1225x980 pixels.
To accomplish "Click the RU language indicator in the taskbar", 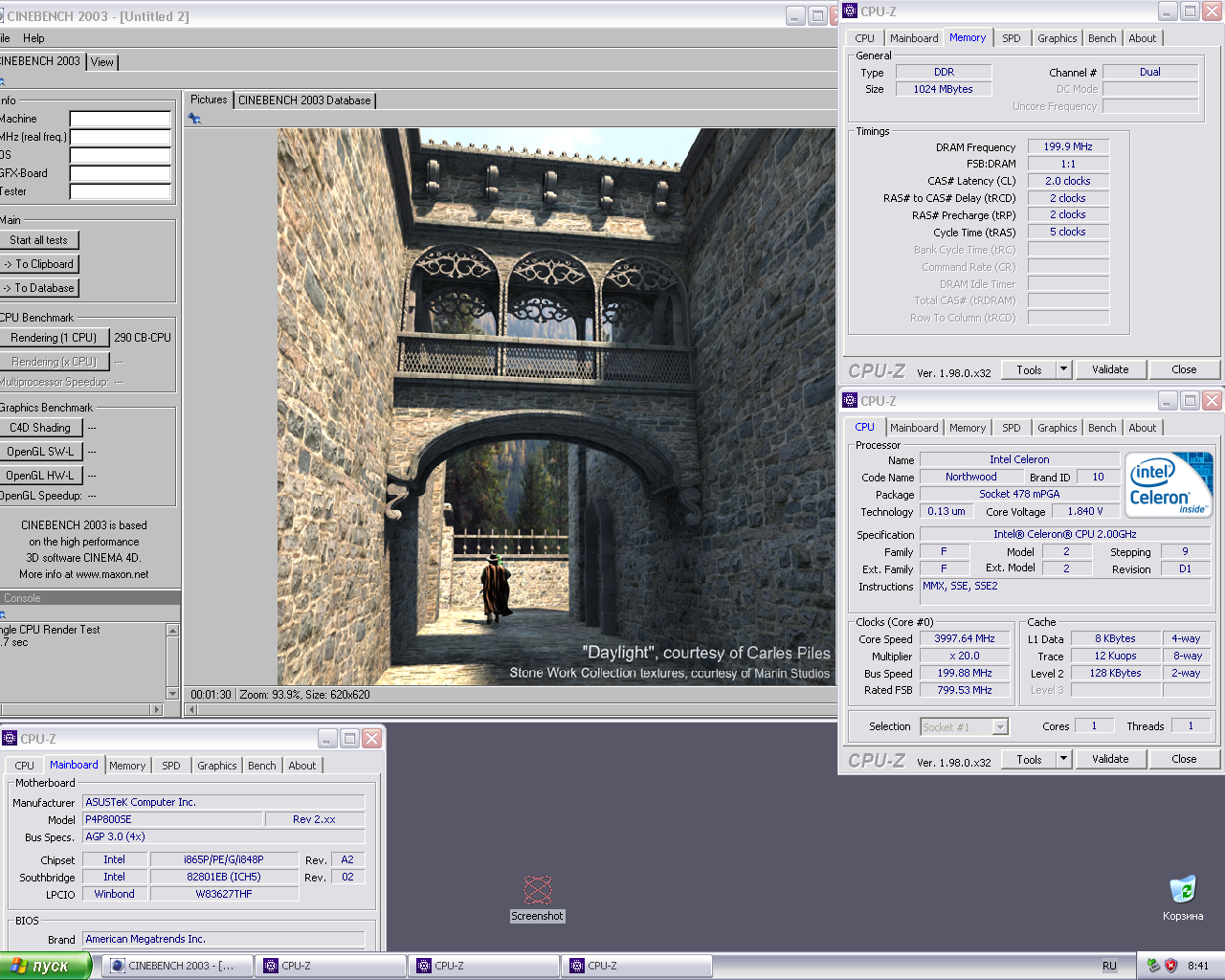I will click(1109, 966).
